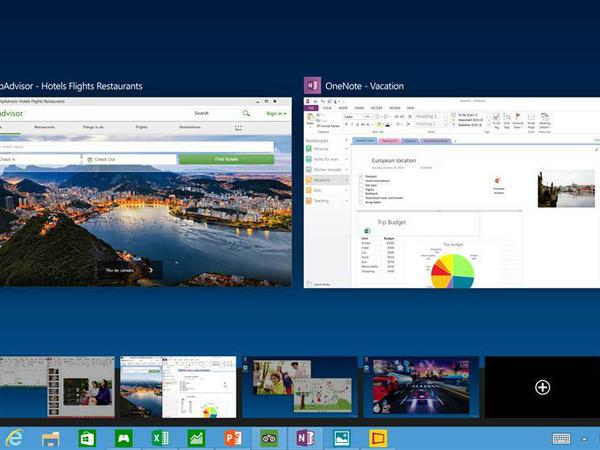Open the OneNote File tab
Viewport: 600px width, 450px height.
(311, 108)
